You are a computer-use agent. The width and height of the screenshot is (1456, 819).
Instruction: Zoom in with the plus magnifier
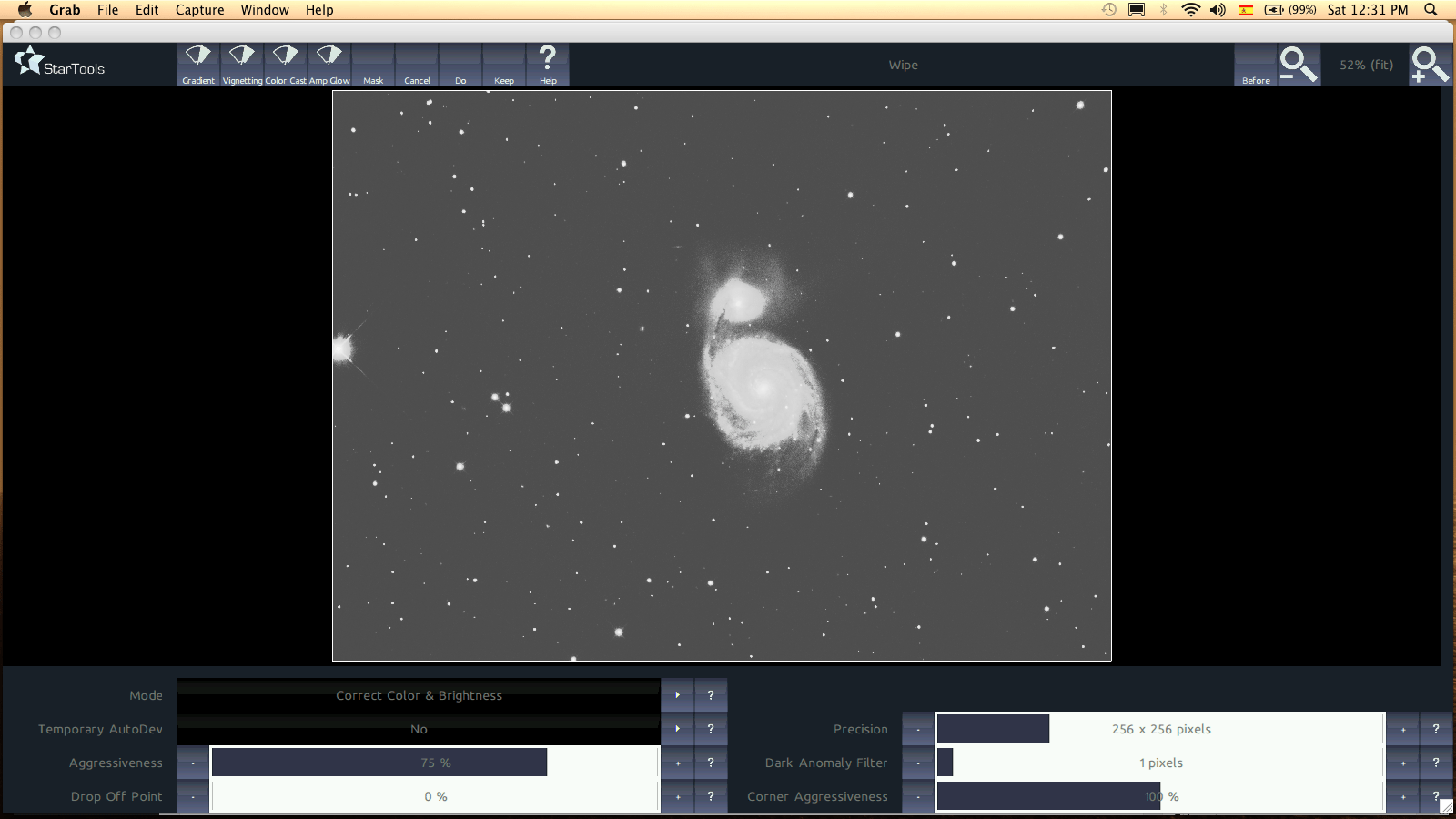tap(1429, 65)
